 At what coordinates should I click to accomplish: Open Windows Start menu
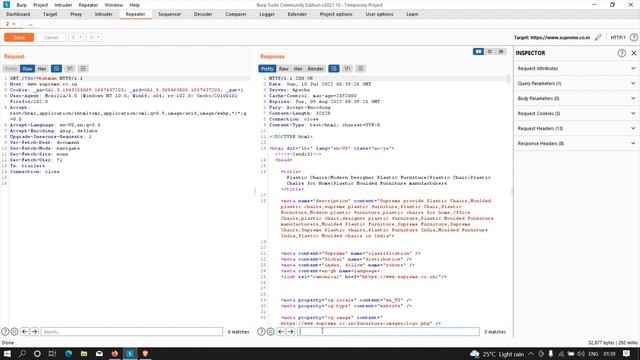[7, 353]
